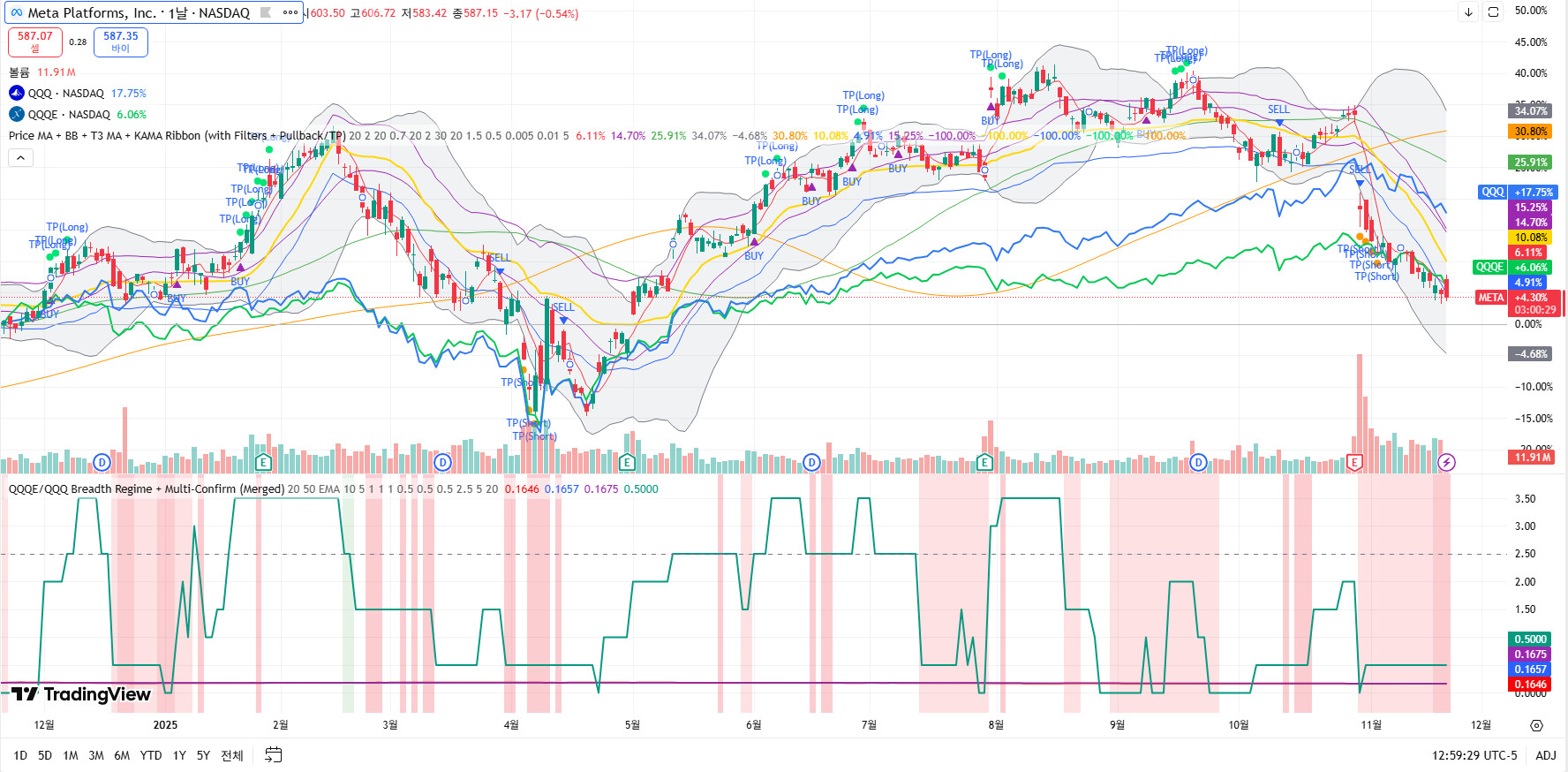Click the blue 587.35 buy button

(121, 42)
